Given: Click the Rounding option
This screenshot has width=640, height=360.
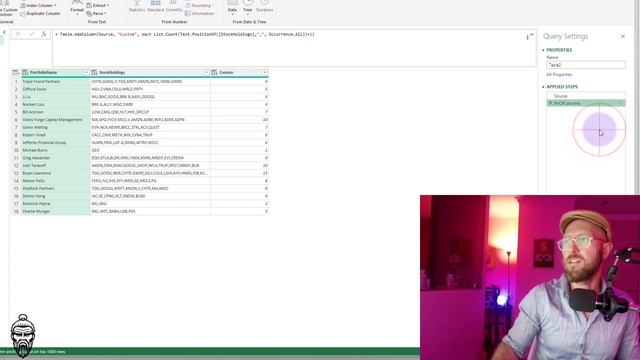Looking at the screenshot, I should pos(198,5).
